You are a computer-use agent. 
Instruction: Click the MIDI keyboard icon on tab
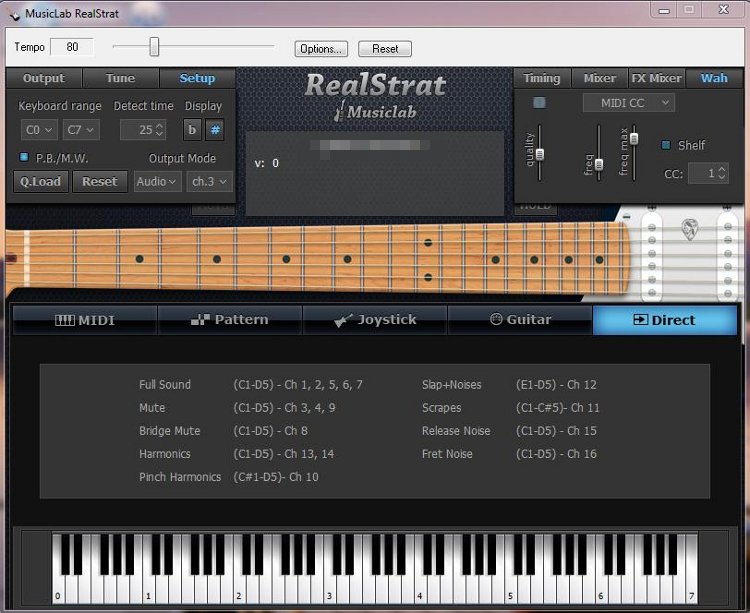click(x=65, y=320)
